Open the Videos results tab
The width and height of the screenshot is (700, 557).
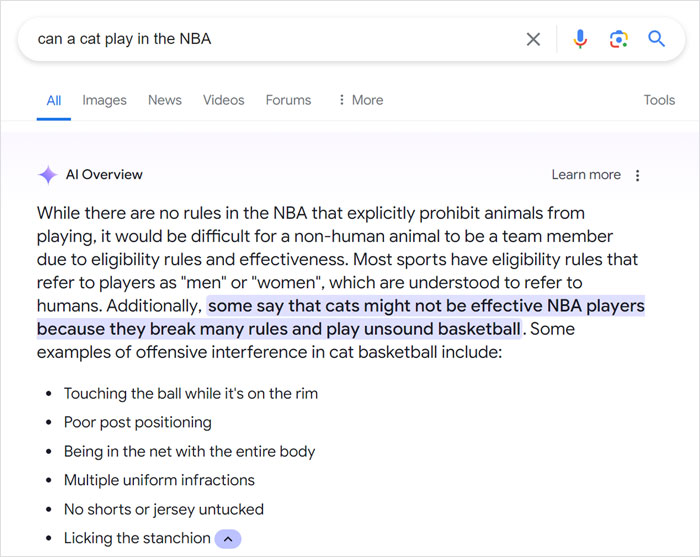coord(223,100)
